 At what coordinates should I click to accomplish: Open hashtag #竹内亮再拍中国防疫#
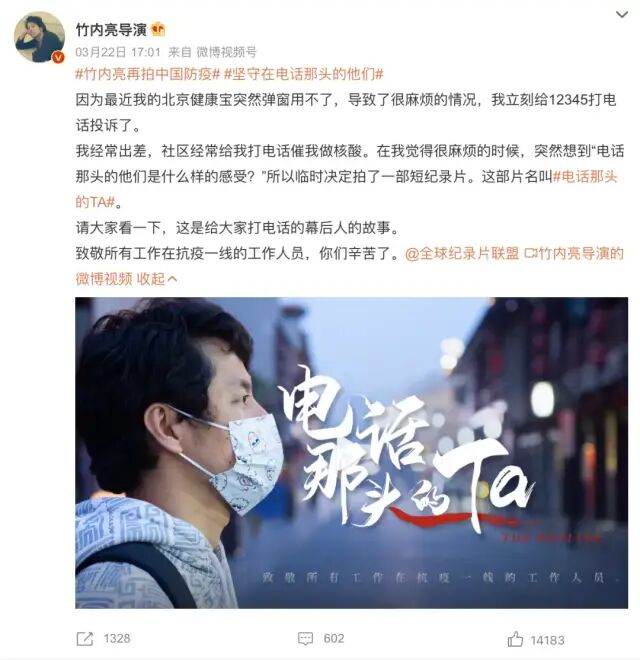[x=148, y=74]
